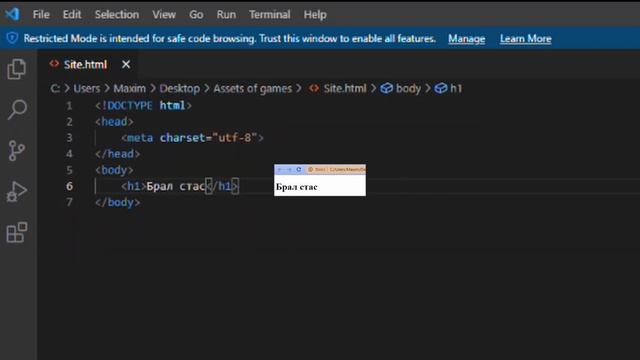Click the h1 breadcrumb segment

456,89
